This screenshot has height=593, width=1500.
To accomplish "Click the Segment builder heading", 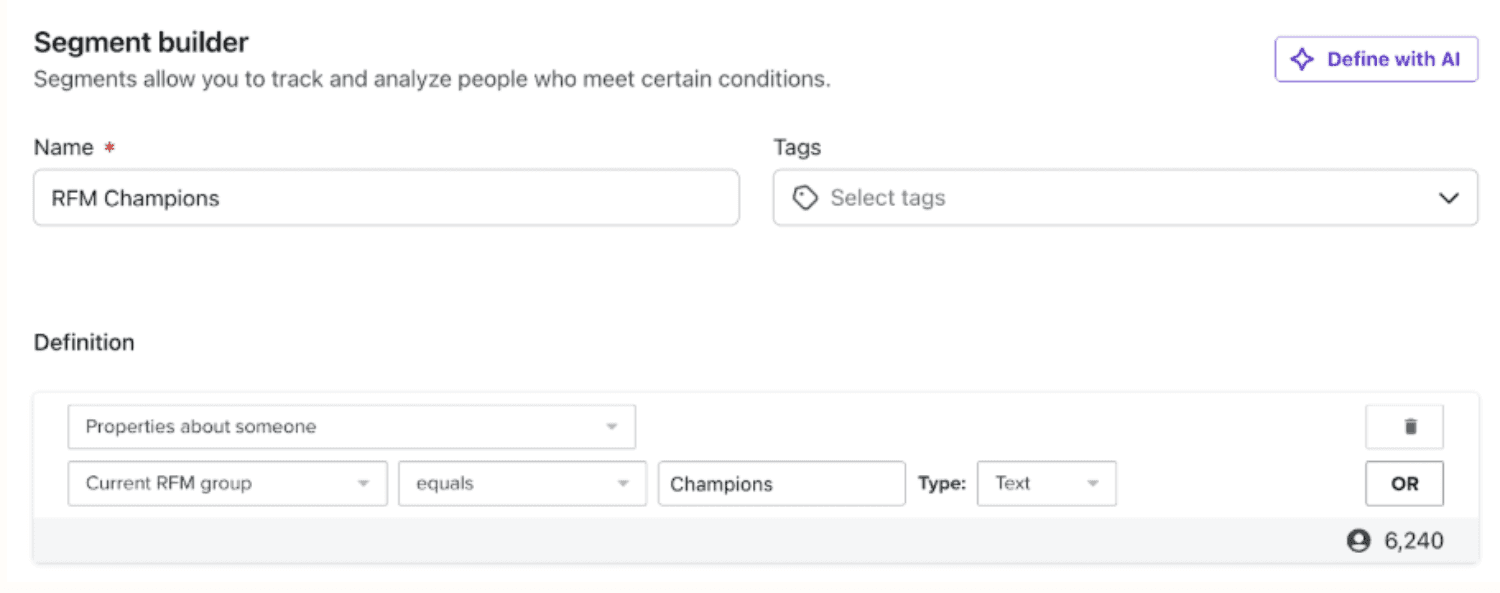I will tap(141, 42).
